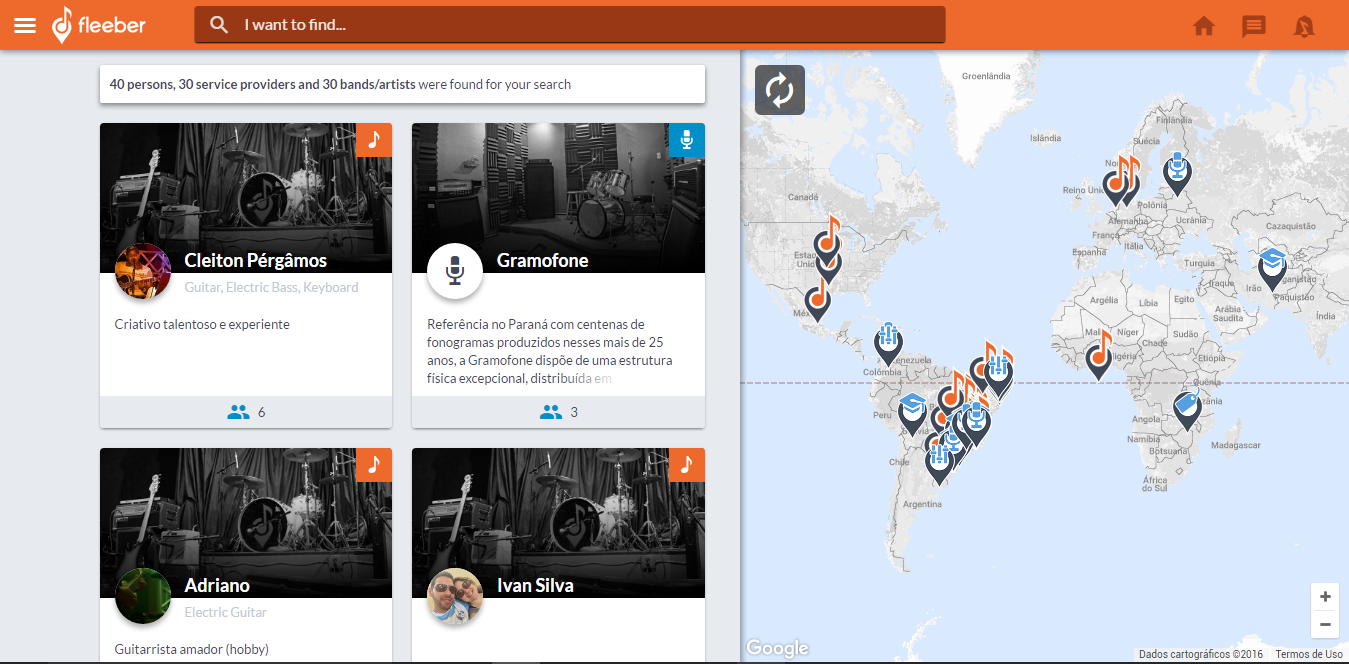Select the mixer marker near Chile and Argentina
The height and width of the screenshot is (664, 1349).
(x=938, y=463)
